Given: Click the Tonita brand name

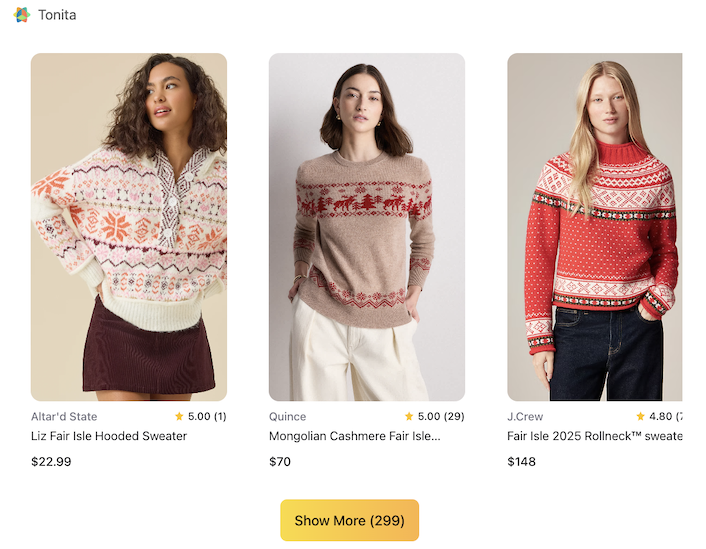Looking at the screenshot, I should (57, 15).
